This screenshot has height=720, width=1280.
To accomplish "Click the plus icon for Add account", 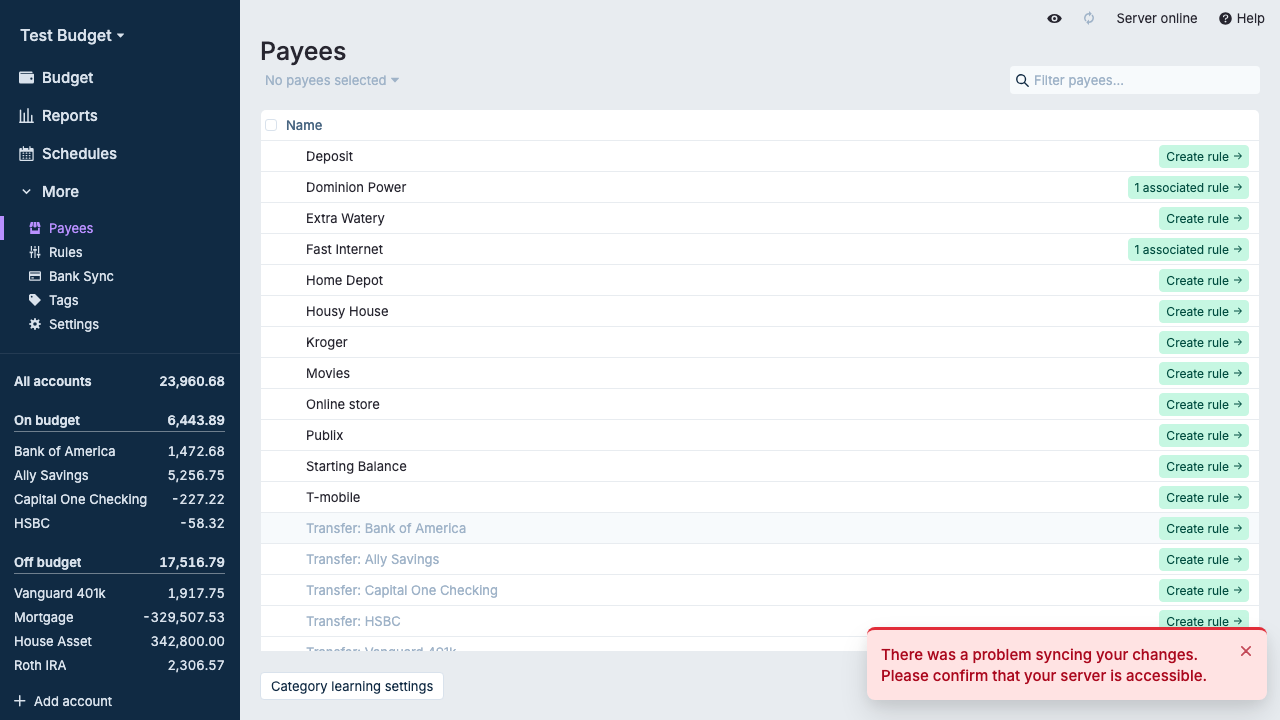I will tap(20, 701).
